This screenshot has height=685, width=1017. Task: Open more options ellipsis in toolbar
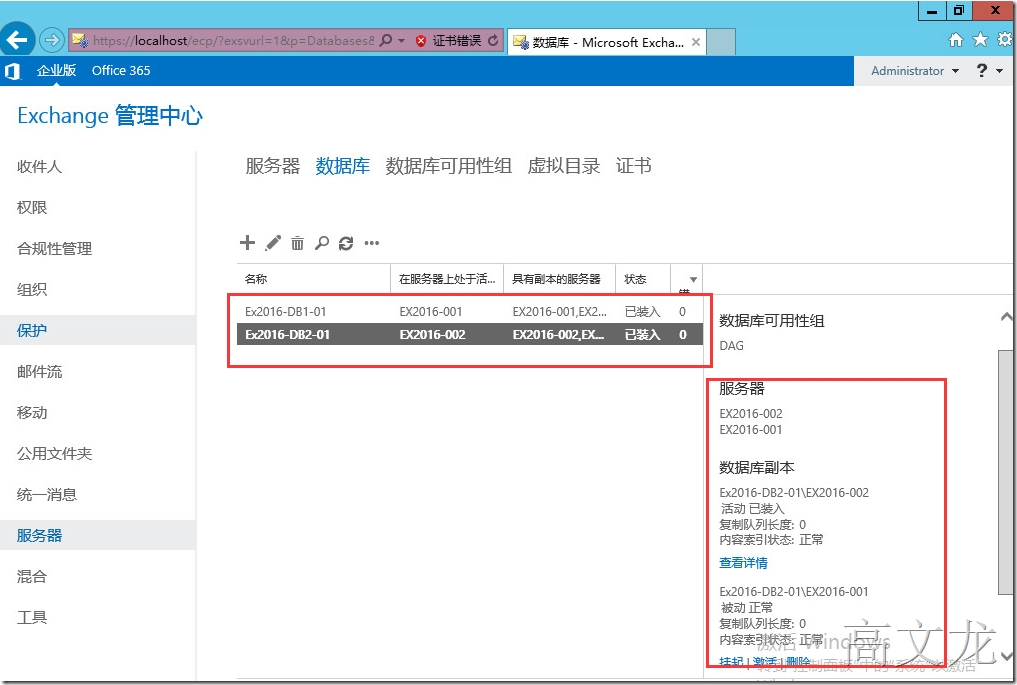coord(372,243)
